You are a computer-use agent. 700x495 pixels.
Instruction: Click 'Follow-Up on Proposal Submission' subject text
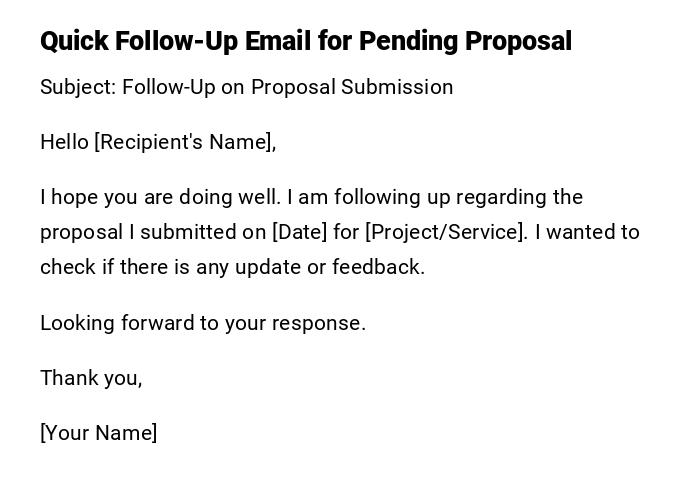pyautogui.click(x=288, y=87)
